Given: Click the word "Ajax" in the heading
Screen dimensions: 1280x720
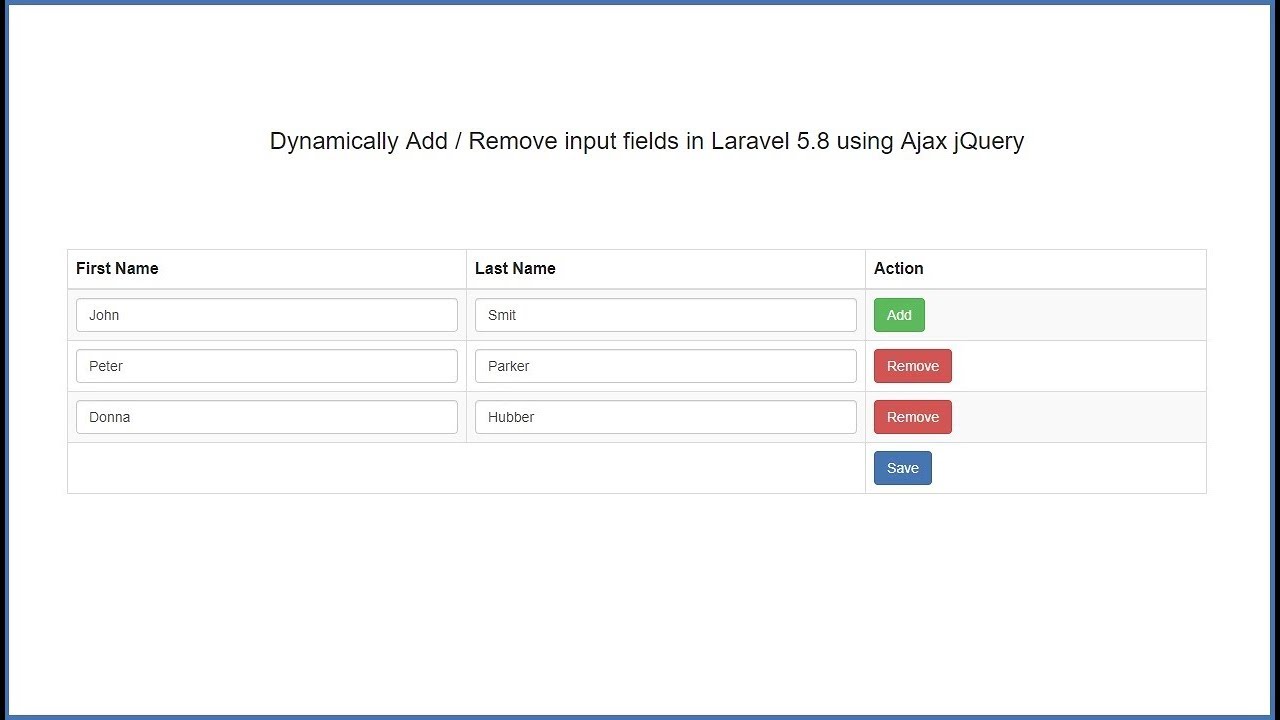Looking at the screenshot, I should [923, 141].
